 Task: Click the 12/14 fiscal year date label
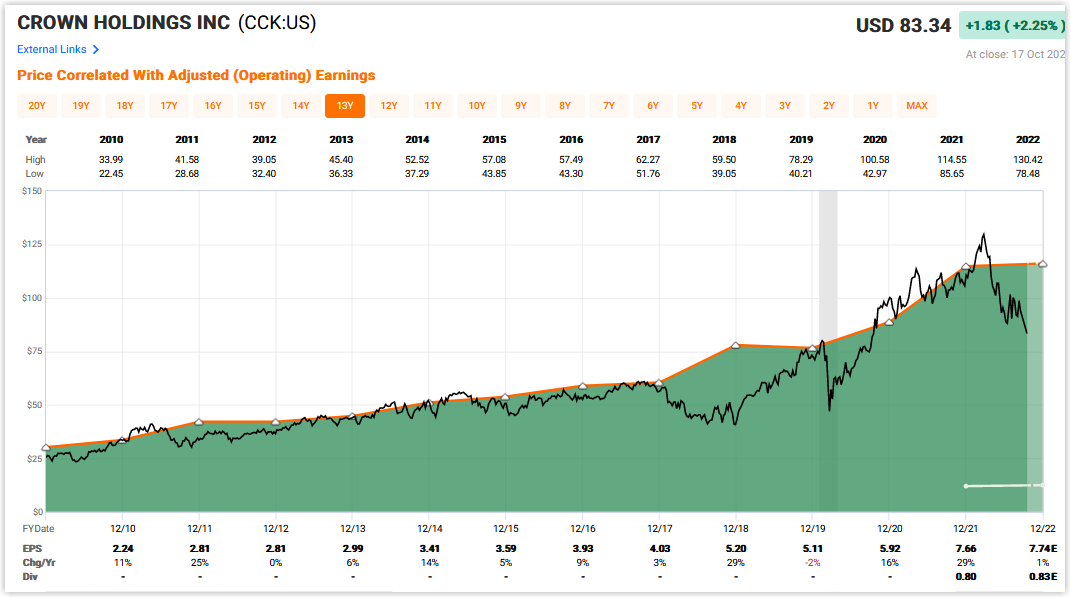430,528
